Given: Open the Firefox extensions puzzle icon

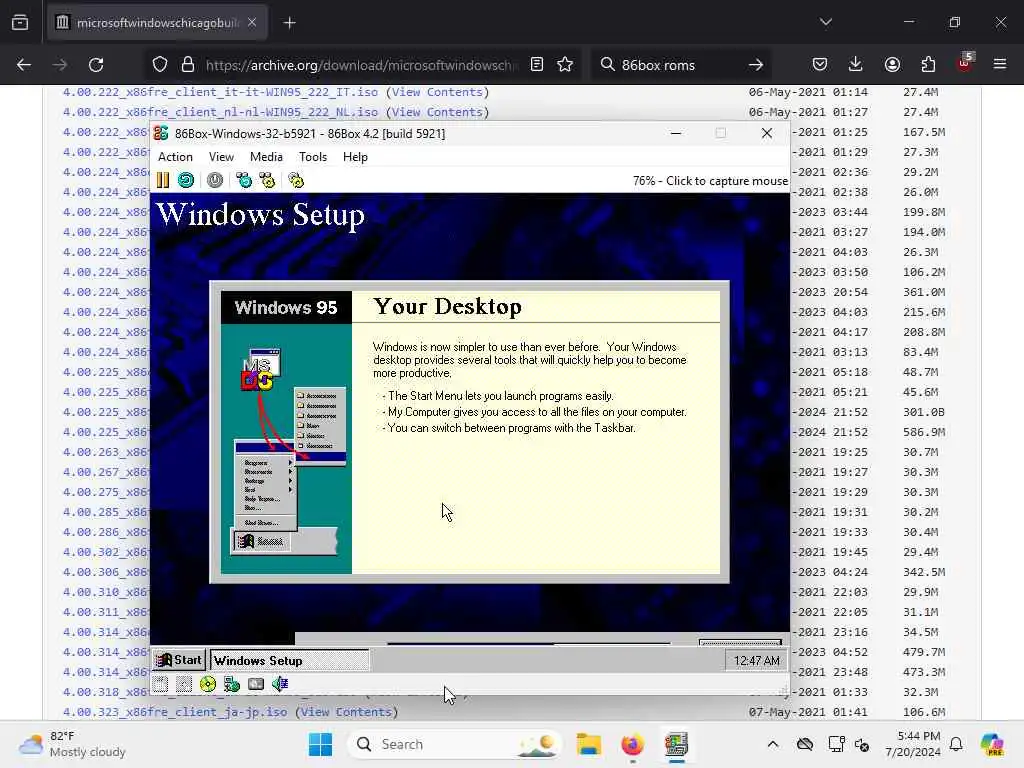Looking at the screenshot, I should click(928, 64).
